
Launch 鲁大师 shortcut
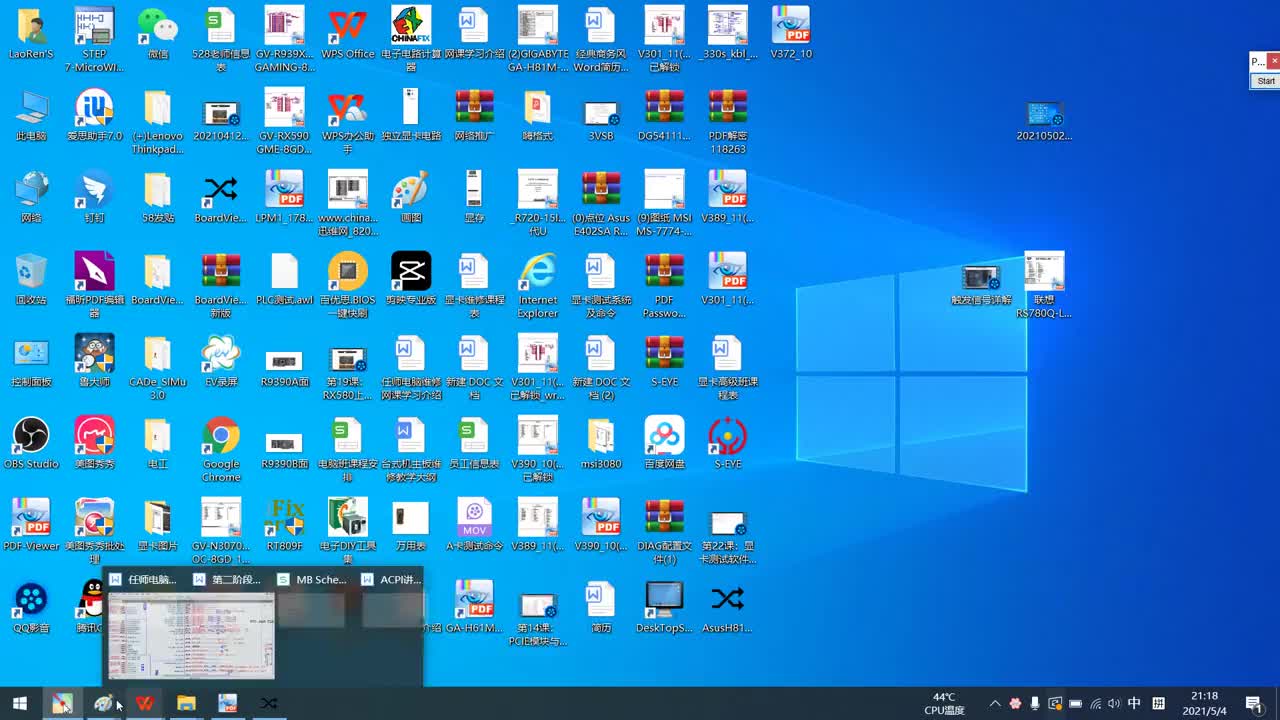click(x=94, y=362)
